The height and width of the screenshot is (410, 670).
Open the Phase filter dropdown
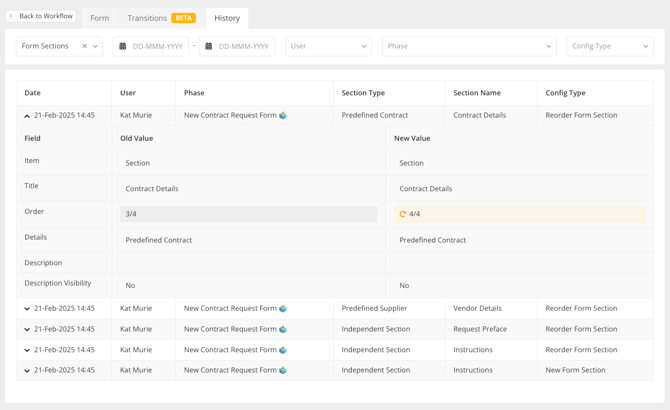[469, 46]
